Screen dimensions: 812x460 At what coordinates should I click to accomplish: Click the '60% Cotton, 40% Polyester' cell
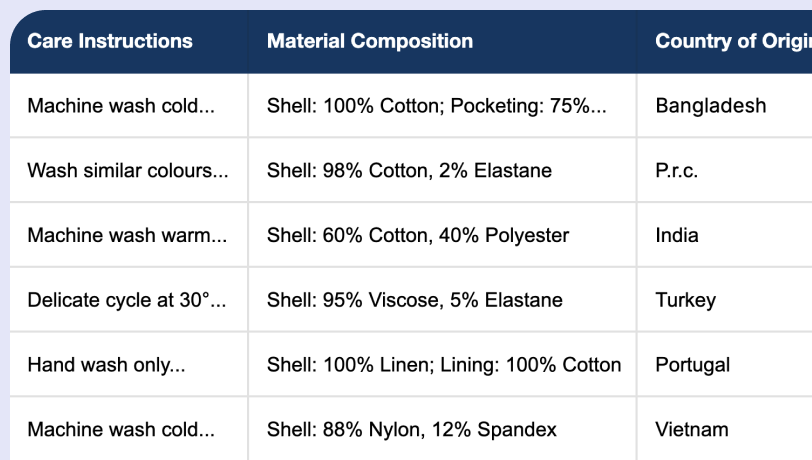pos(418,236)
